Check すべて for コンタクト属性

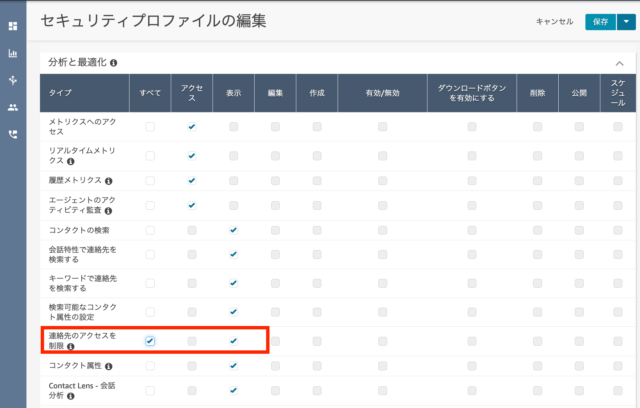pos(150,366)
